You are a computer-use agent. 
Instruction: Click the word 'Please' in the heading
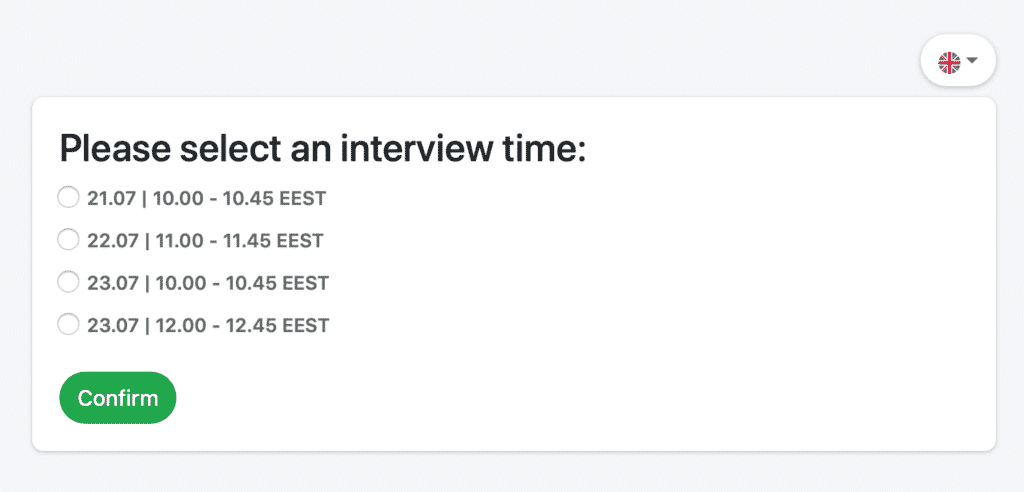(115, 149)
